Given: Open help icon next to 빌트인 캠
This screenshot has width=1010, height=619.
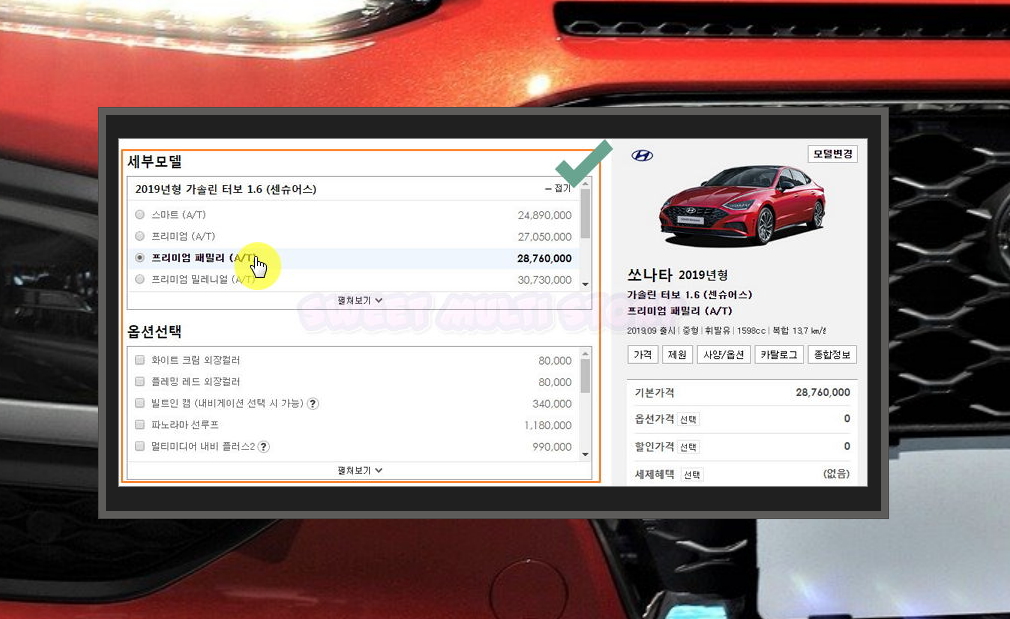Looking at the screenshot, I should pos(313,404).
